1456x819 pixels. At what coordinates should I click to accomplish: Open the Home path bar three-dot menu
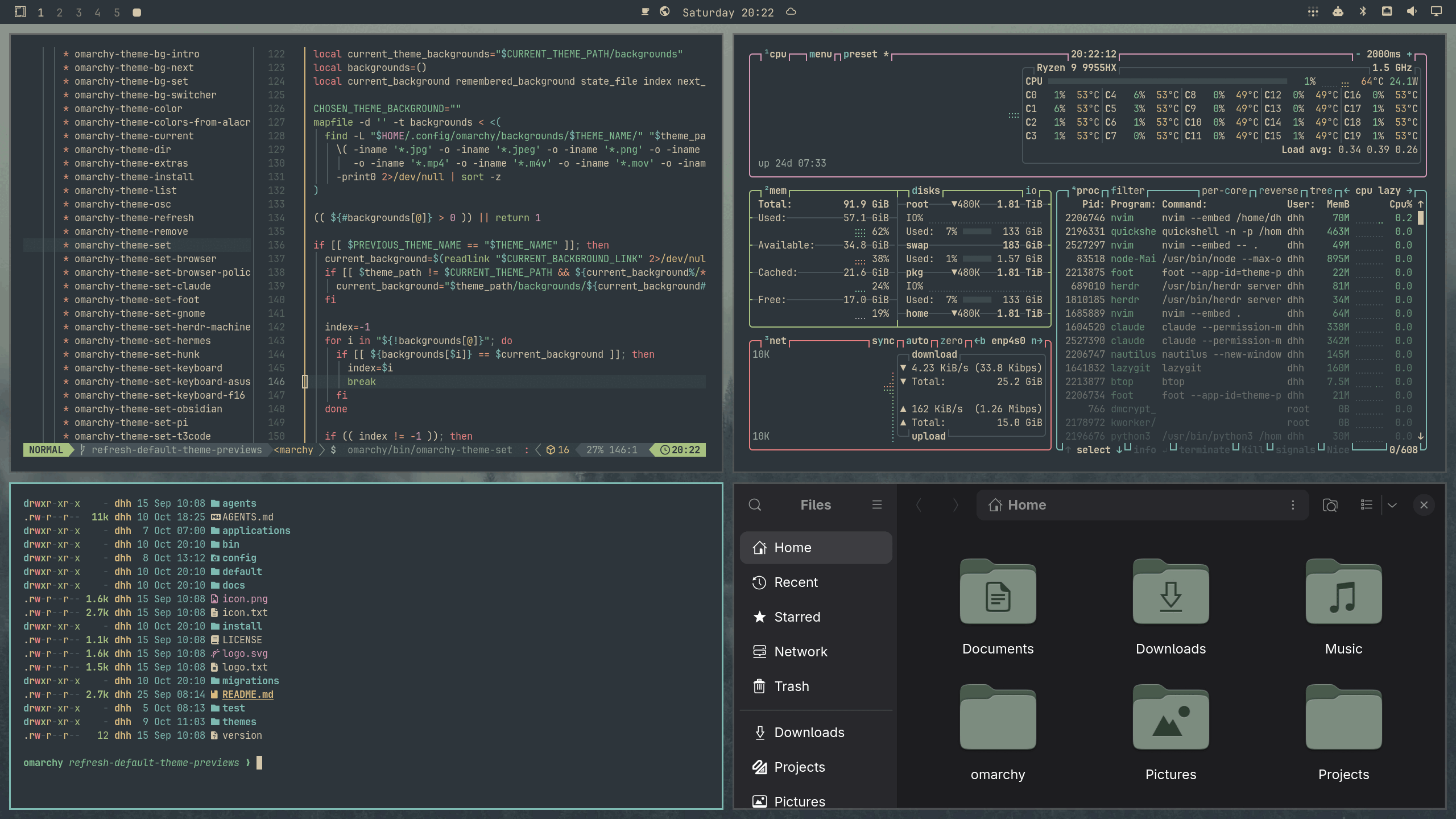(x=1293, y=505)
